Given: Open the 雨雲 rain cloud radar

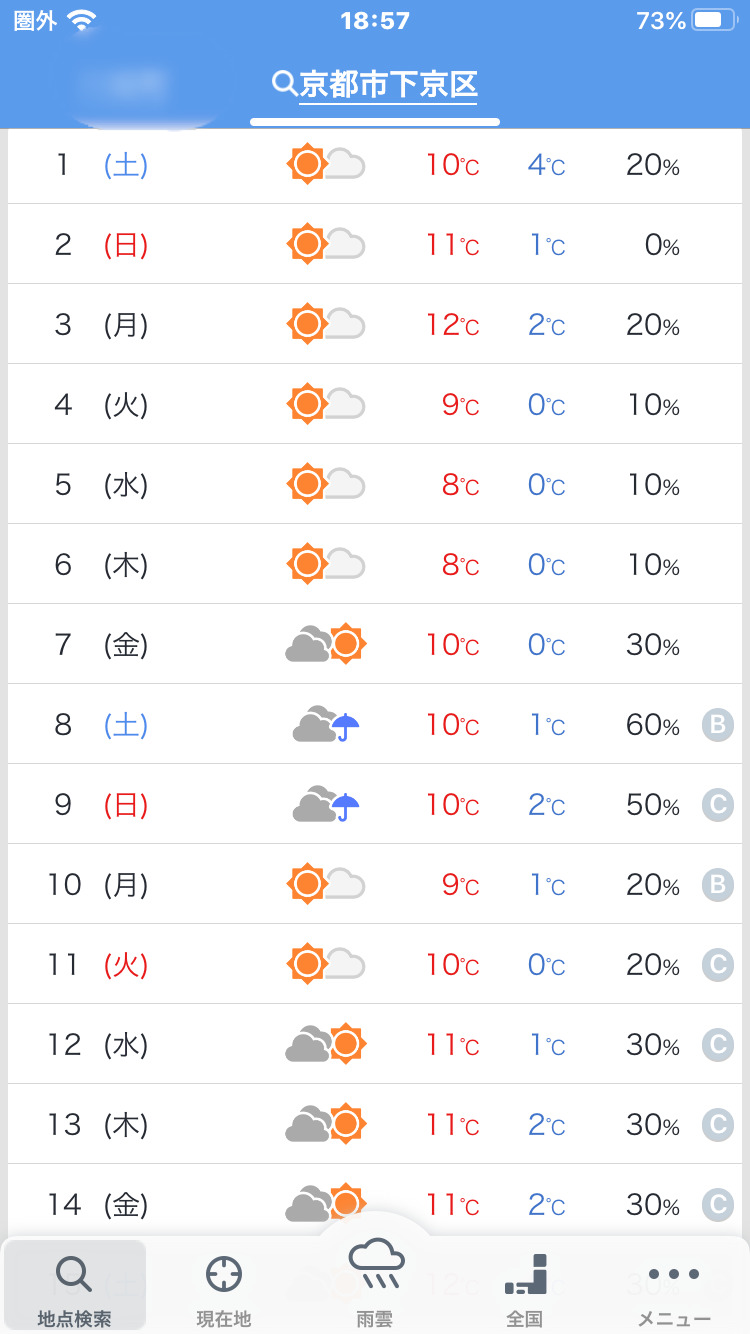Looking at the screenshot, I should (x=375, y=1280).
